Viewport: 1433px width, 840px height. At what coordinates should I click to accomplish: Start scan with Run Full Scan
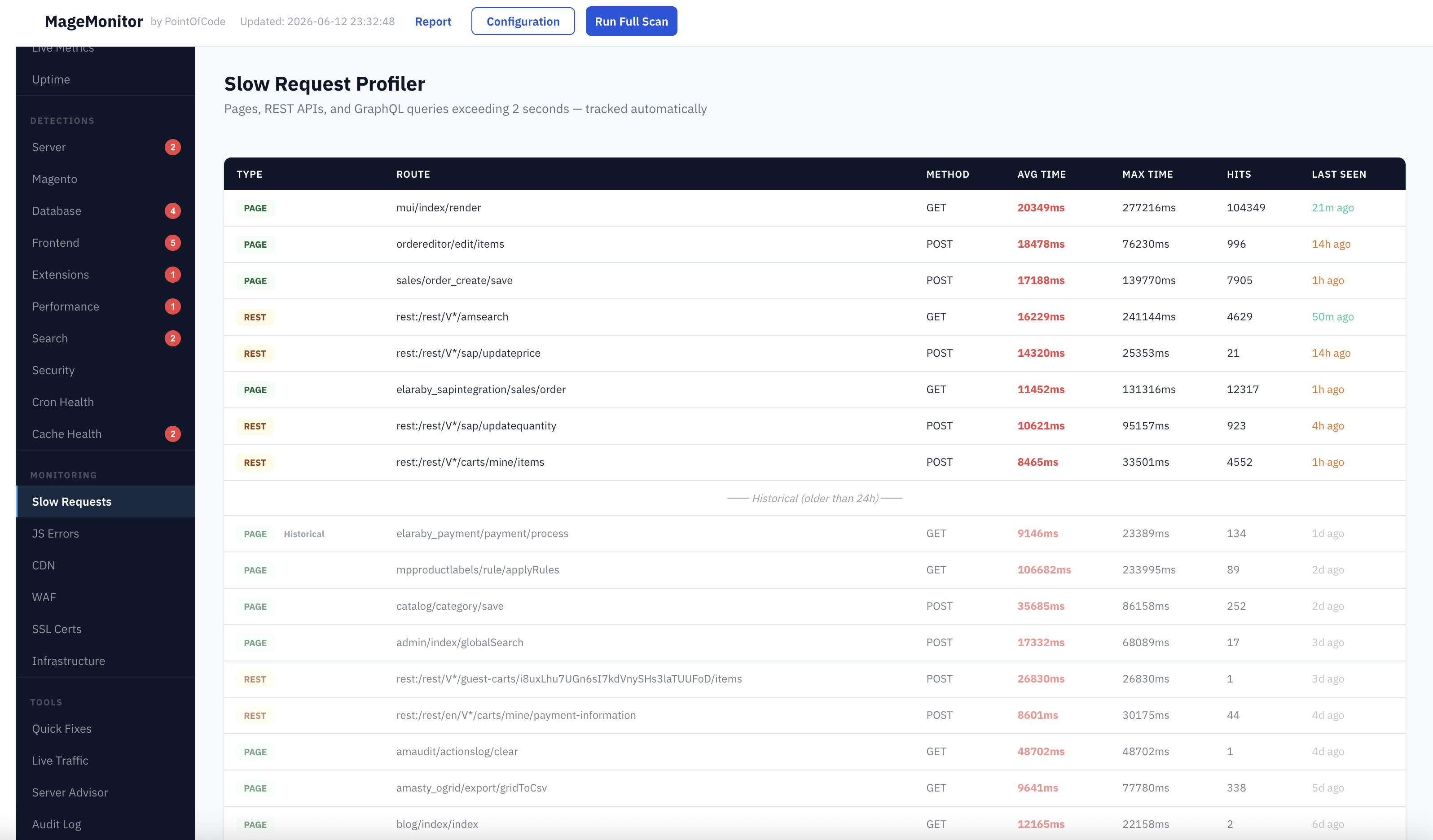(x=631, y=22)
